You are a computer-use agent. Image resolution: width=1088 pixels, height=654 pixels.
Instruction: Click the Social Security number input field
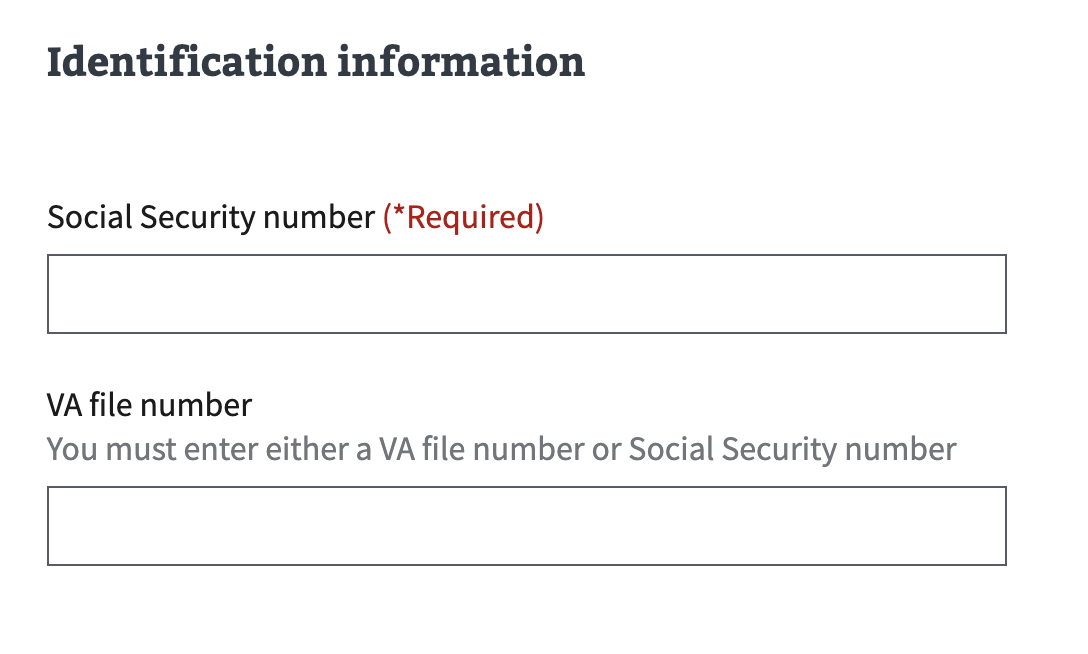point(526,294)
